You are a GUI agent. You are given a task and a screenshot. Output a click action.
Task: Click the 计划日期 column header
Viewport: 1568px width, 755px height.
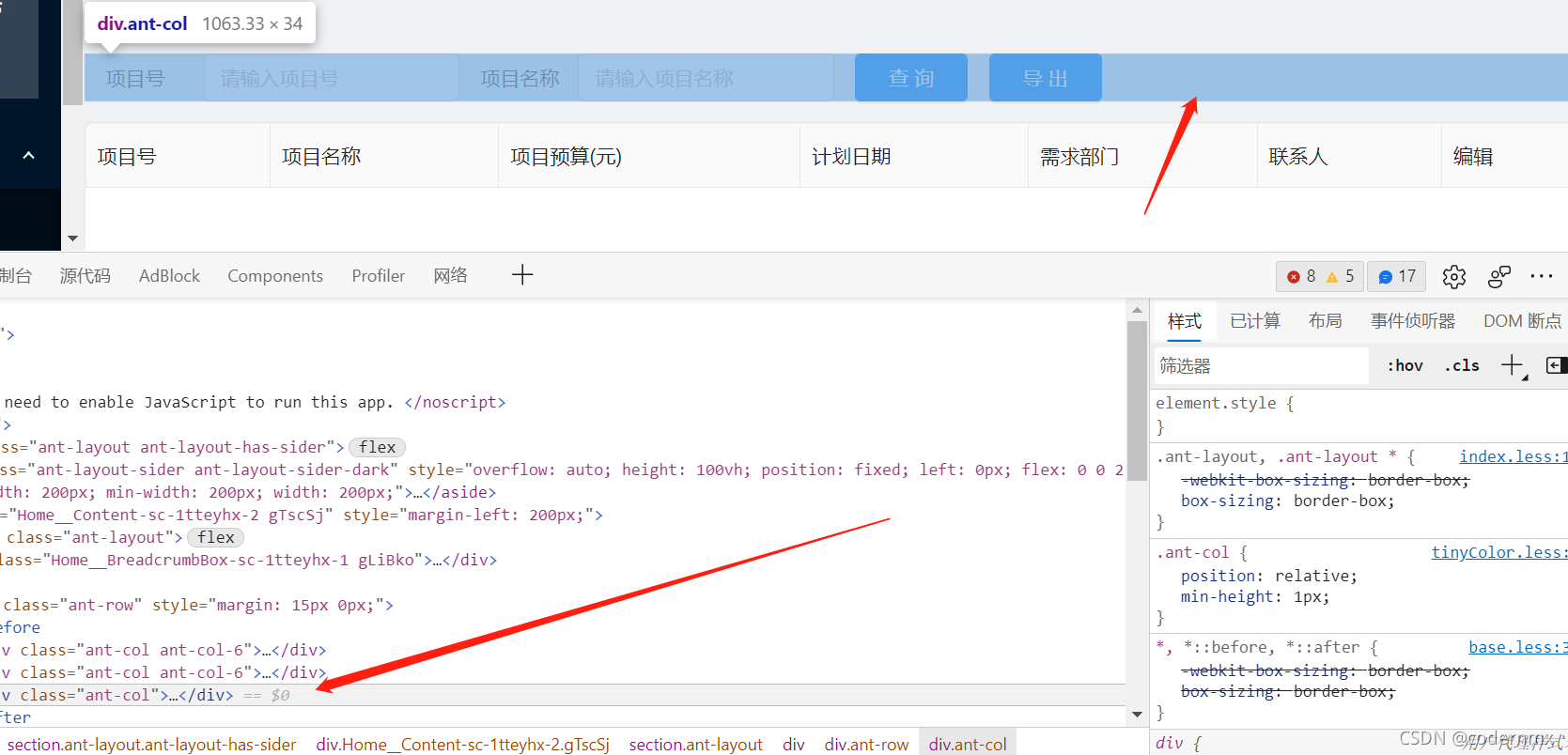pos(914,156)
